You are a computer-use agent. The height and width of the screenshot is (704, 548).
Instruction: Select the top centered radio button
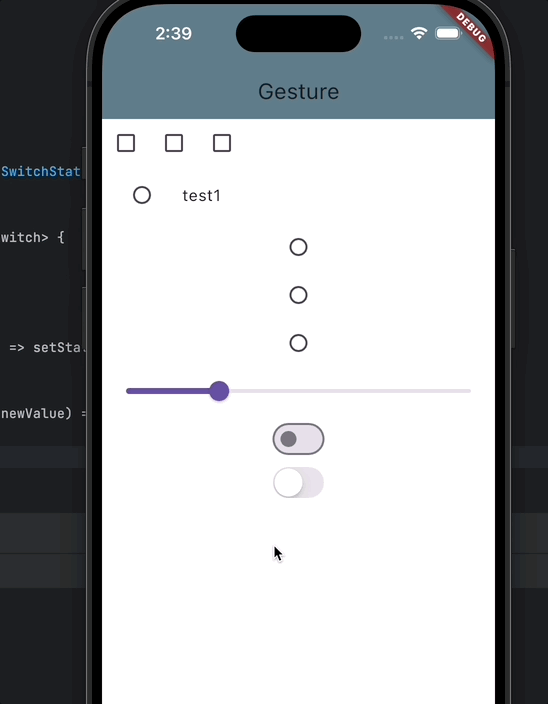tap(298, 247)
